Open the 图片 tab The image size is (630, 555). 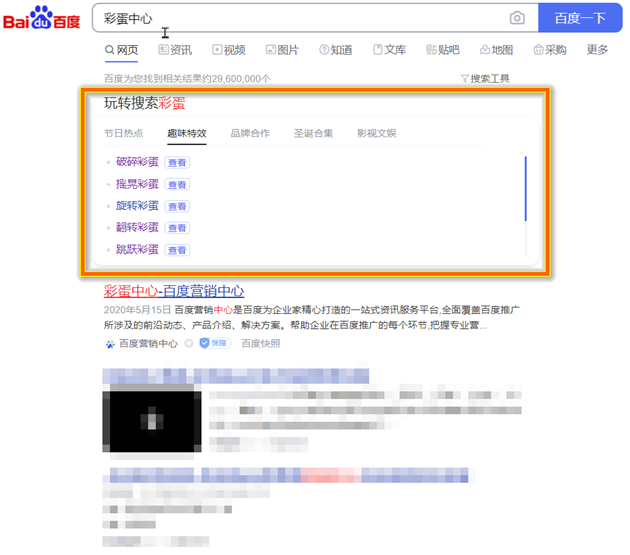pyautogui.click(x=282, y=50)
